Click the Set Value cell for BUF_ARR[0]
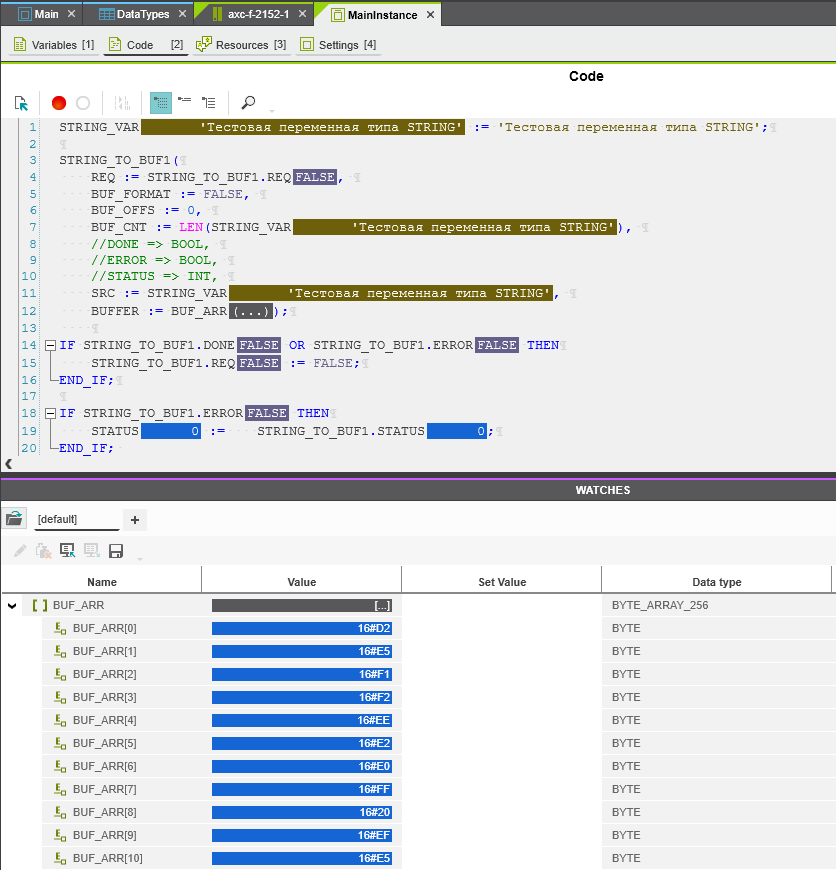 [x=501, y=628]
